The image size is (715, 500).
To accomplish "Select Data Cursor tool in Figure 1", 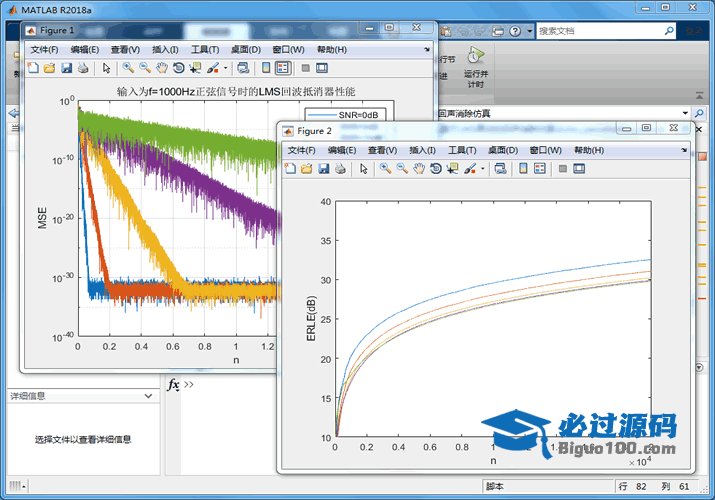I will pos(195,68).
